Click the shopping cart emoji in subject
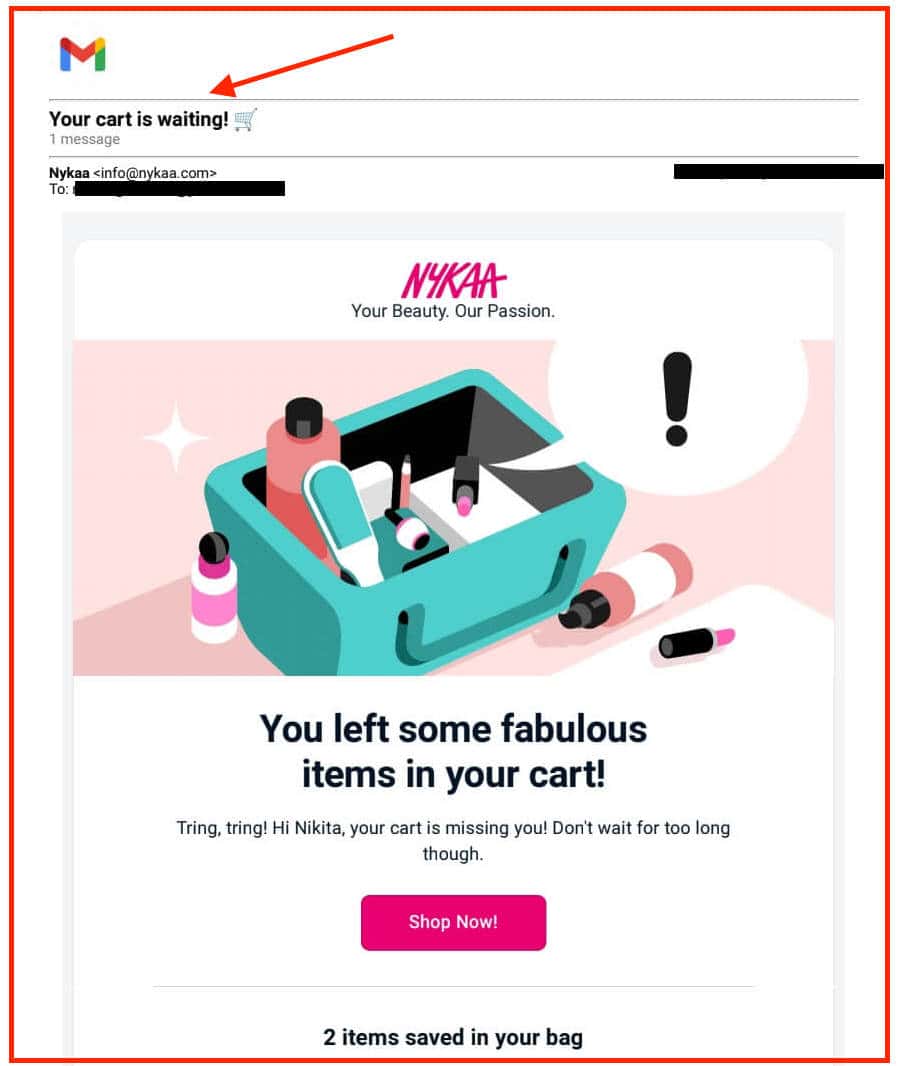 coord(245,120)
